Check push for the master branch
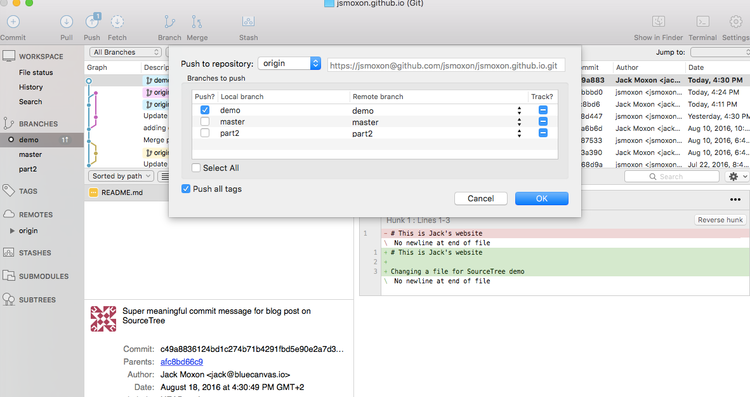Screen dimensions: 750x397 point(205,121)
